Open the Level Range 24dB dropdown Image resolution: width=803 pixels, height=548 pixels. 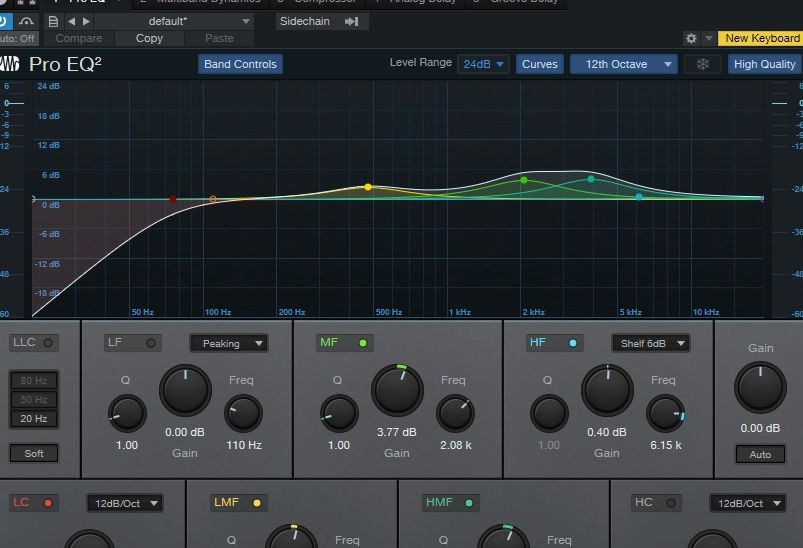pos(483,64)
